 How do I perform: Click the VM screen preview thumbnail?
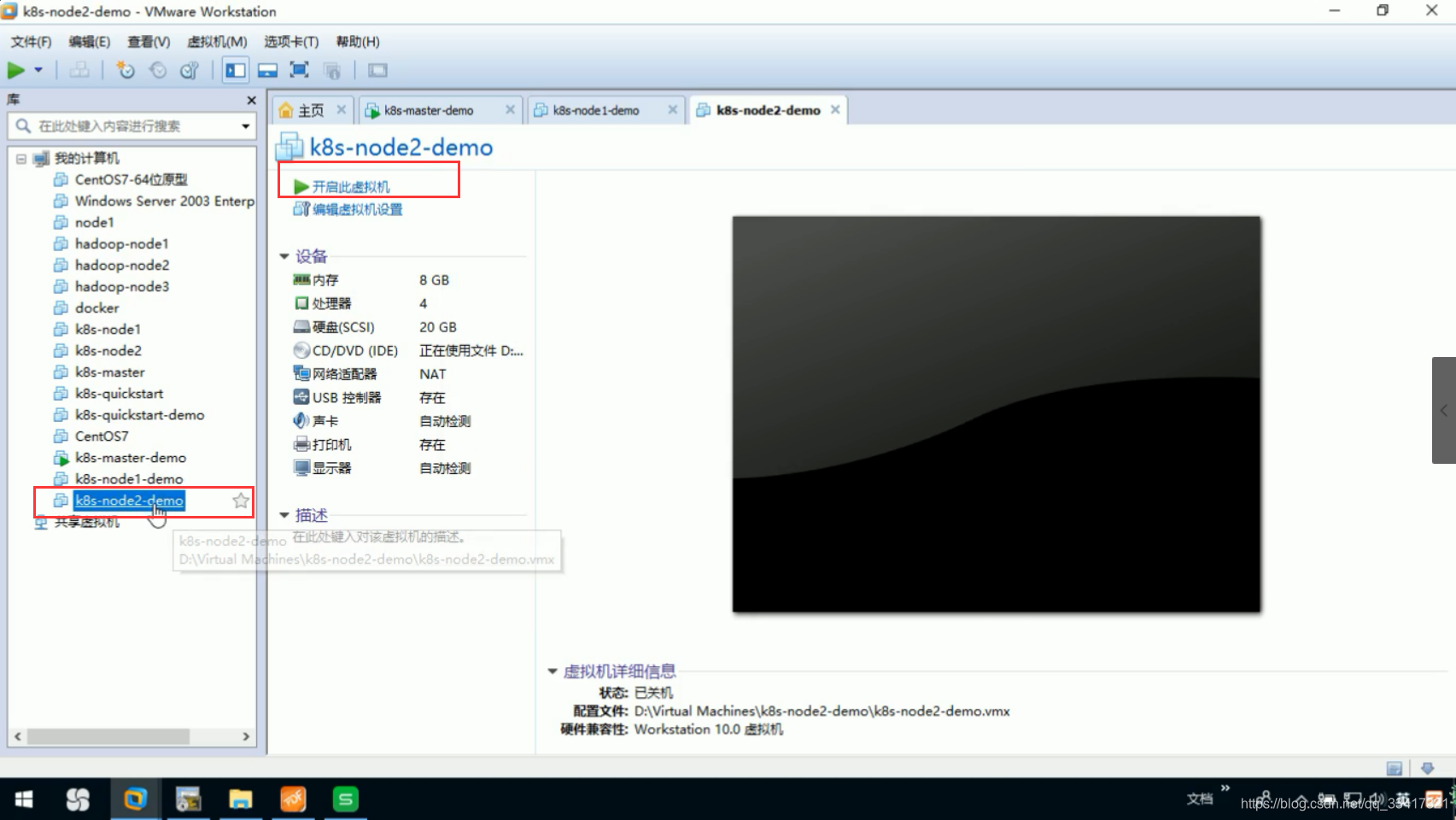click(996, 413)
